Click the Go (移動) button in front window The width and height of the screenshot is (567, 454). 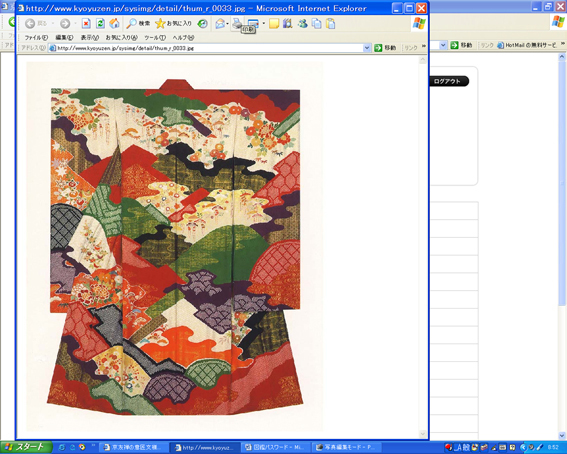[385, 48]
